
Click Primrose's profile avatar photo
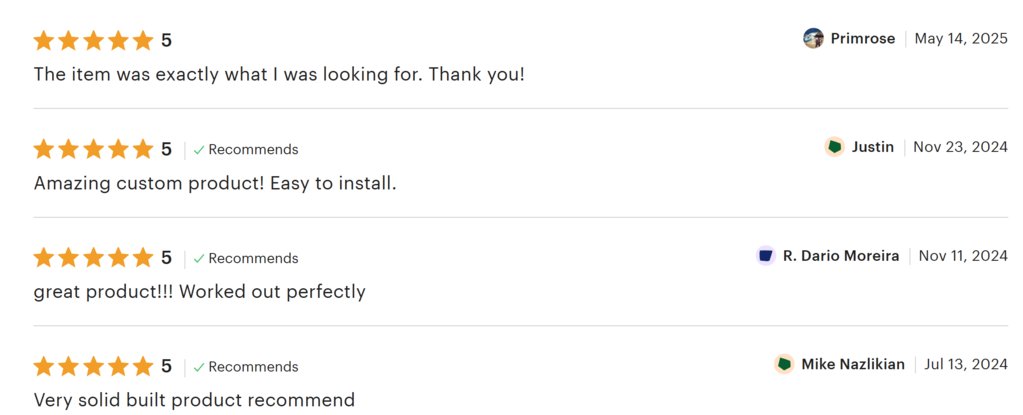pos(813,38)
